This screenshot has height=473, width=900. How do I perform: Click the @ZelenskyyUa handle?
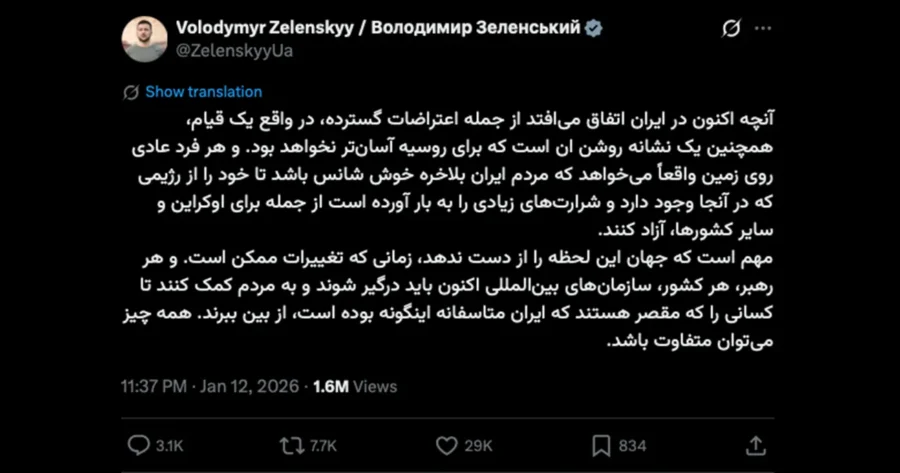click(x=234, y=51)
